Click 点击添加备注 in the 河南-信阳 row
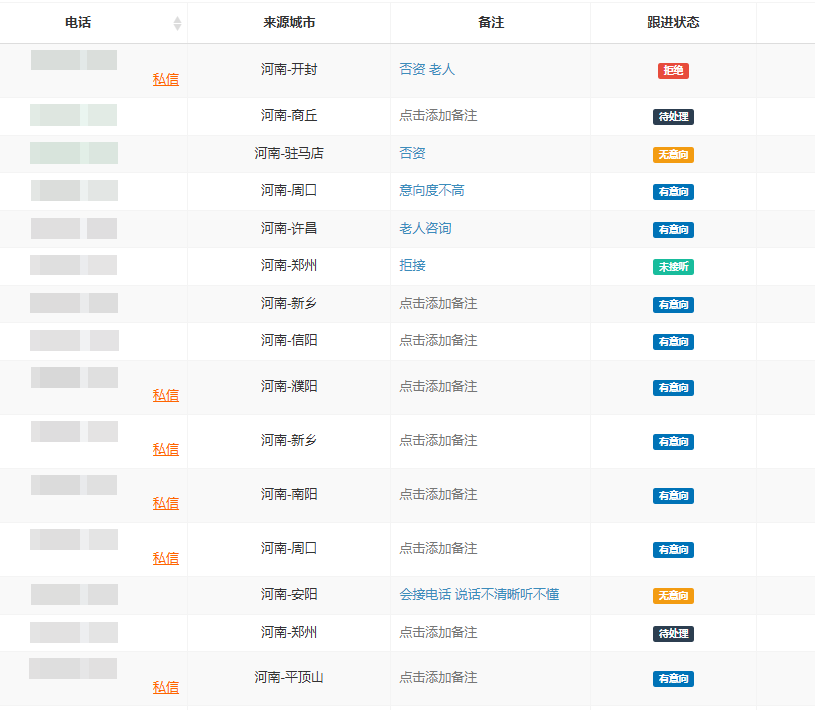Image resolution: width=815 pixels, height=710 pixels. coord(438,340)
